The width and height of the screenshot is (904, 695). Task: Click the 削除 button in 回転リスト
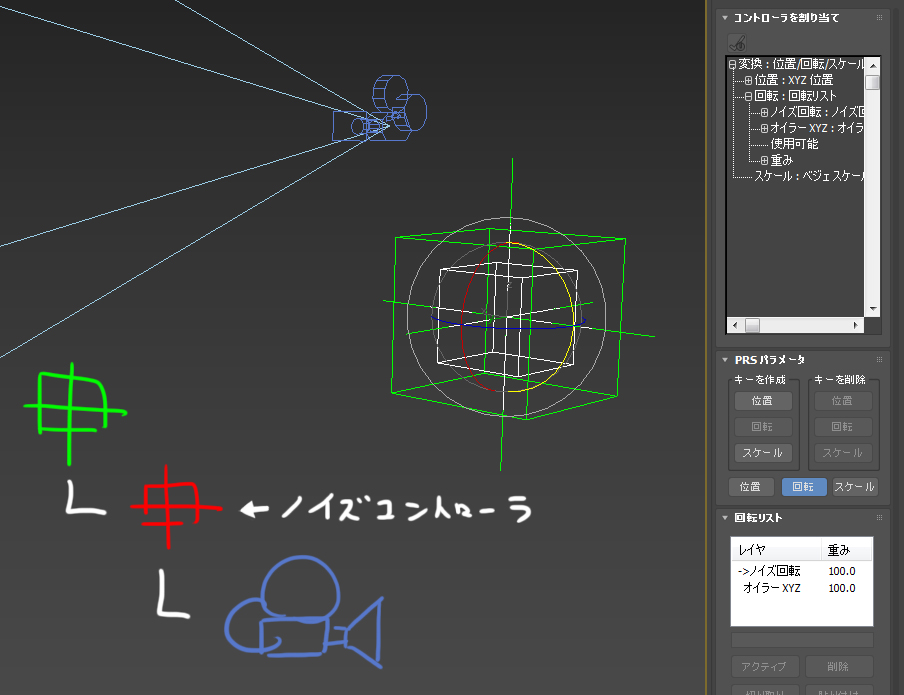pyautogui.click(x=839, y=667)
